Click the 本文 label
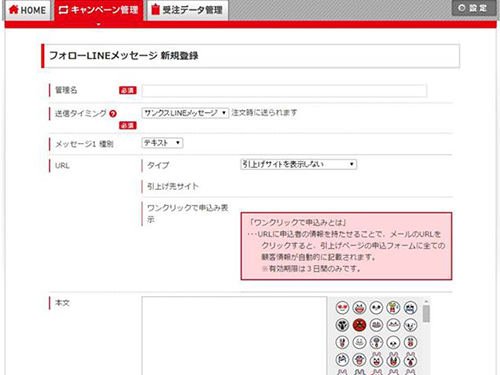 pyautogui.click(x=62, y=303)
